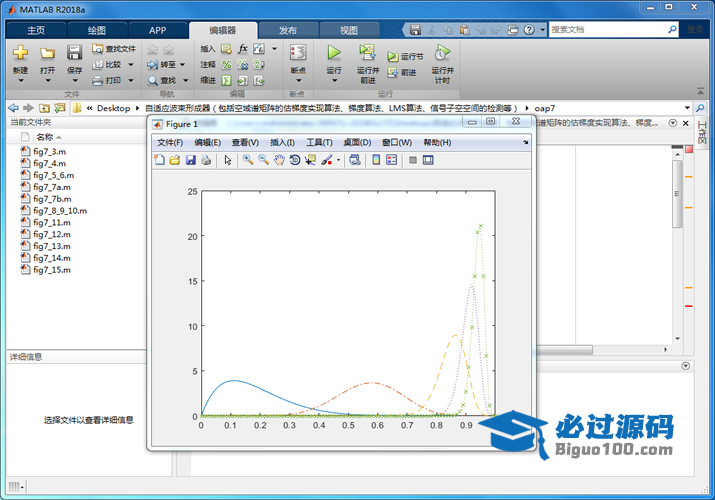Screen dimensions: 715x500
Task: Click the Find (查找) button
Action: point(161,81)
